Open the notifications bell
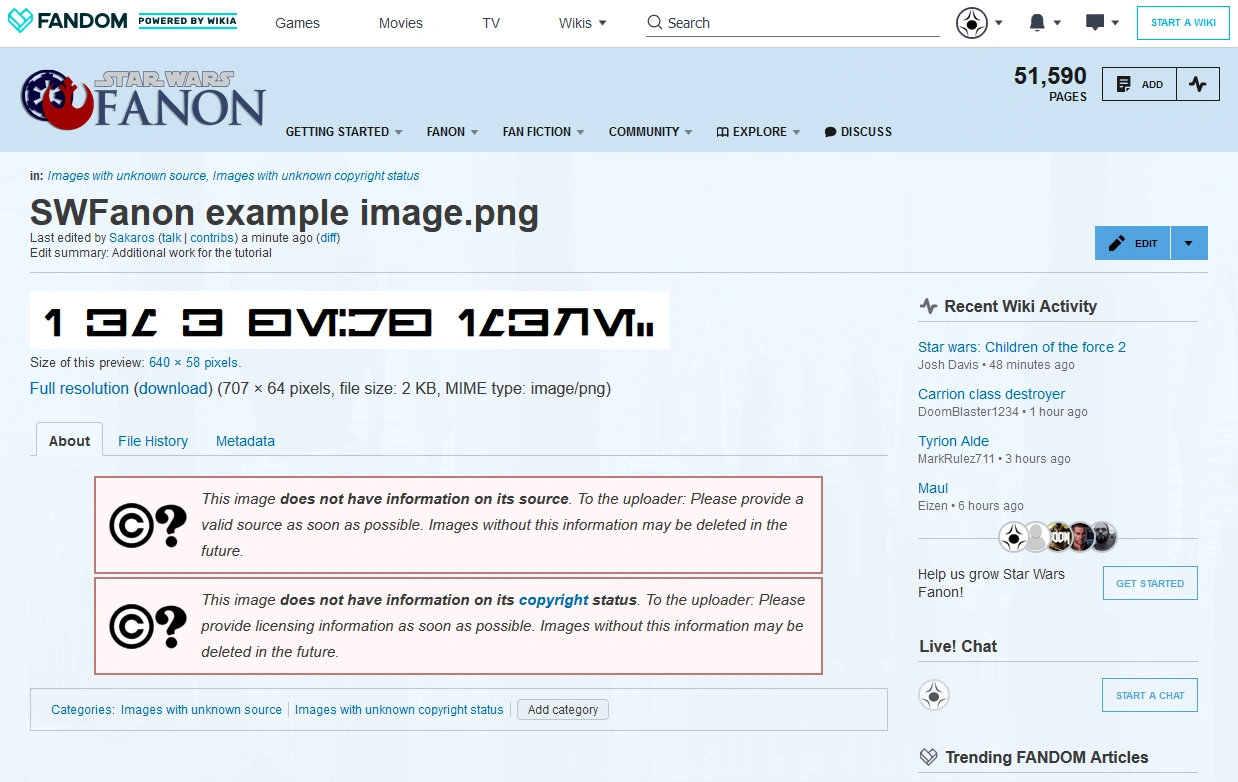Image resolution: width=1238 pixels, height=782 pixels. 1044,22
